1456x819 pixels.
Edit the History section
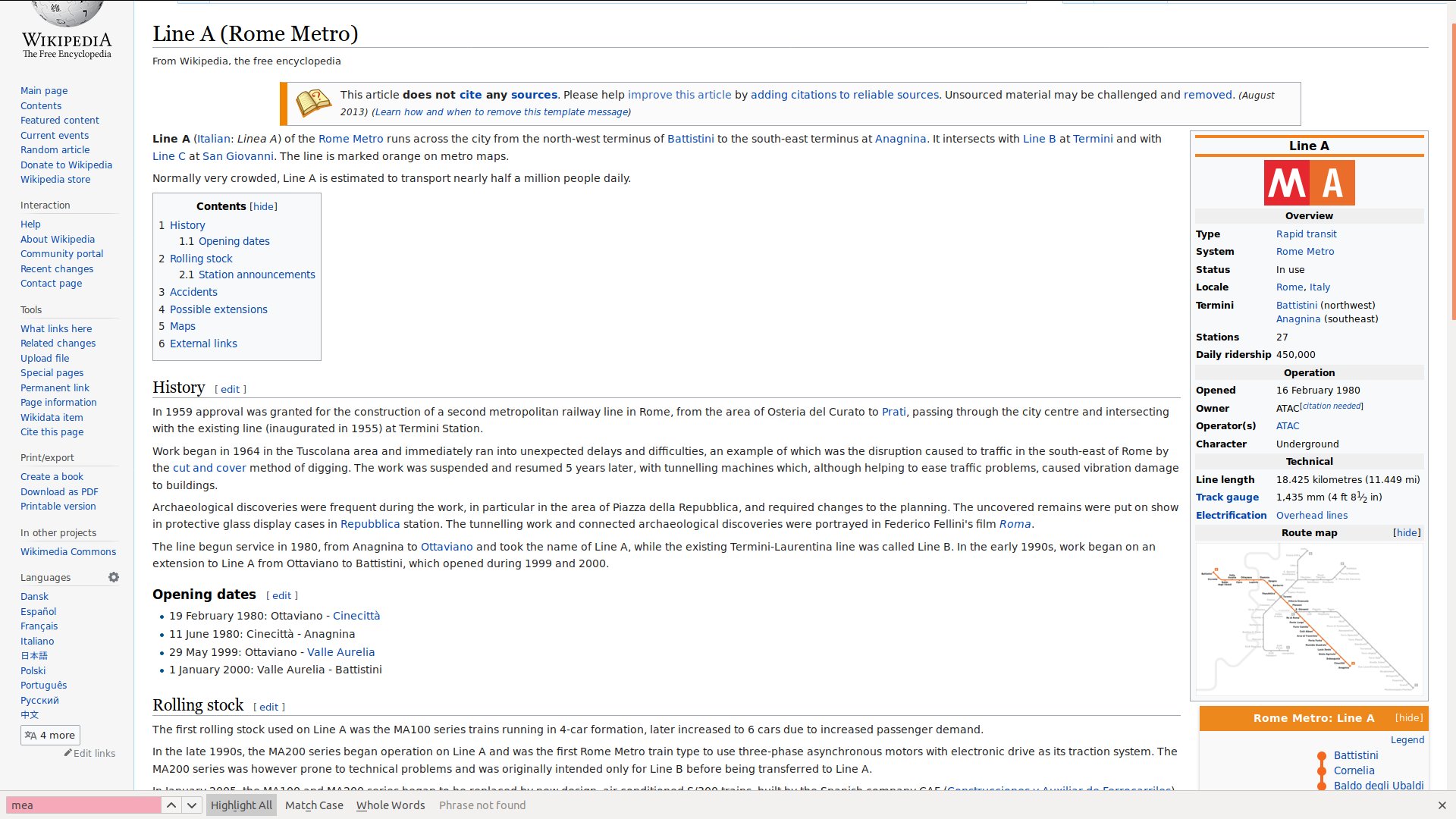(x=230, y=390)
